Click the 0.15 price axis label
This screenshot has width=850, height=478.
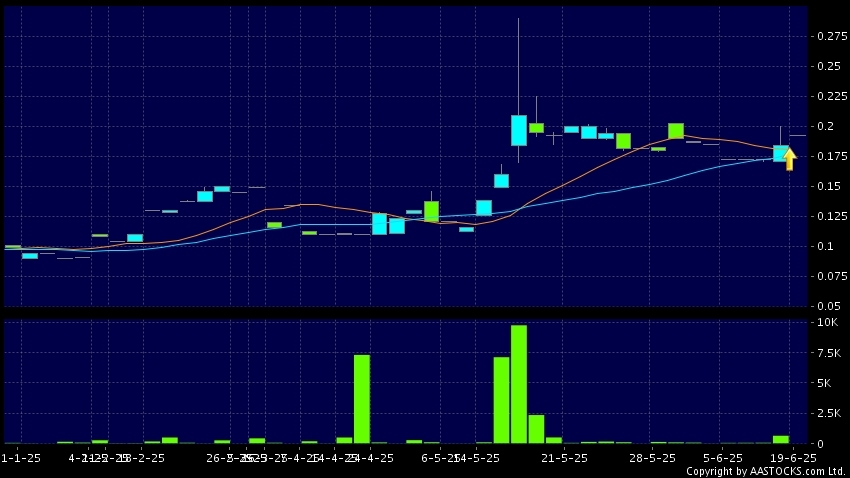click(x=829, y=186)
